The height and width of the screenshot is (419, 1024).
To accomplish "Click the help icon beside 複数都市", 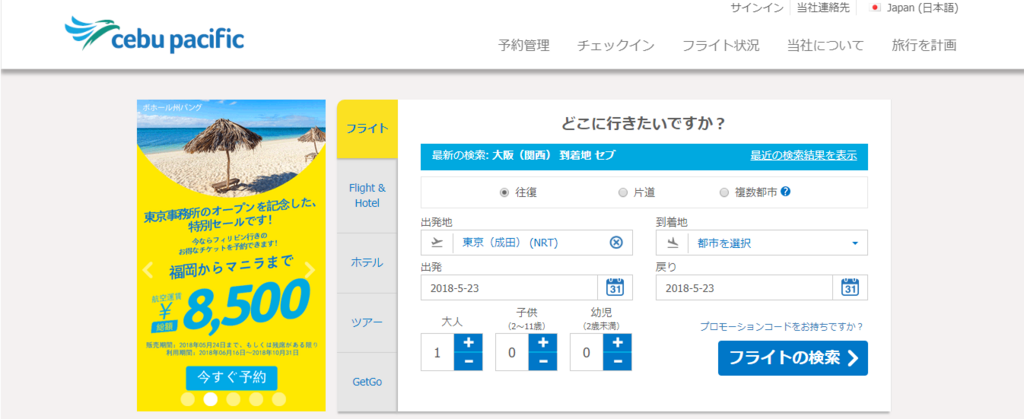I will 786,192.
